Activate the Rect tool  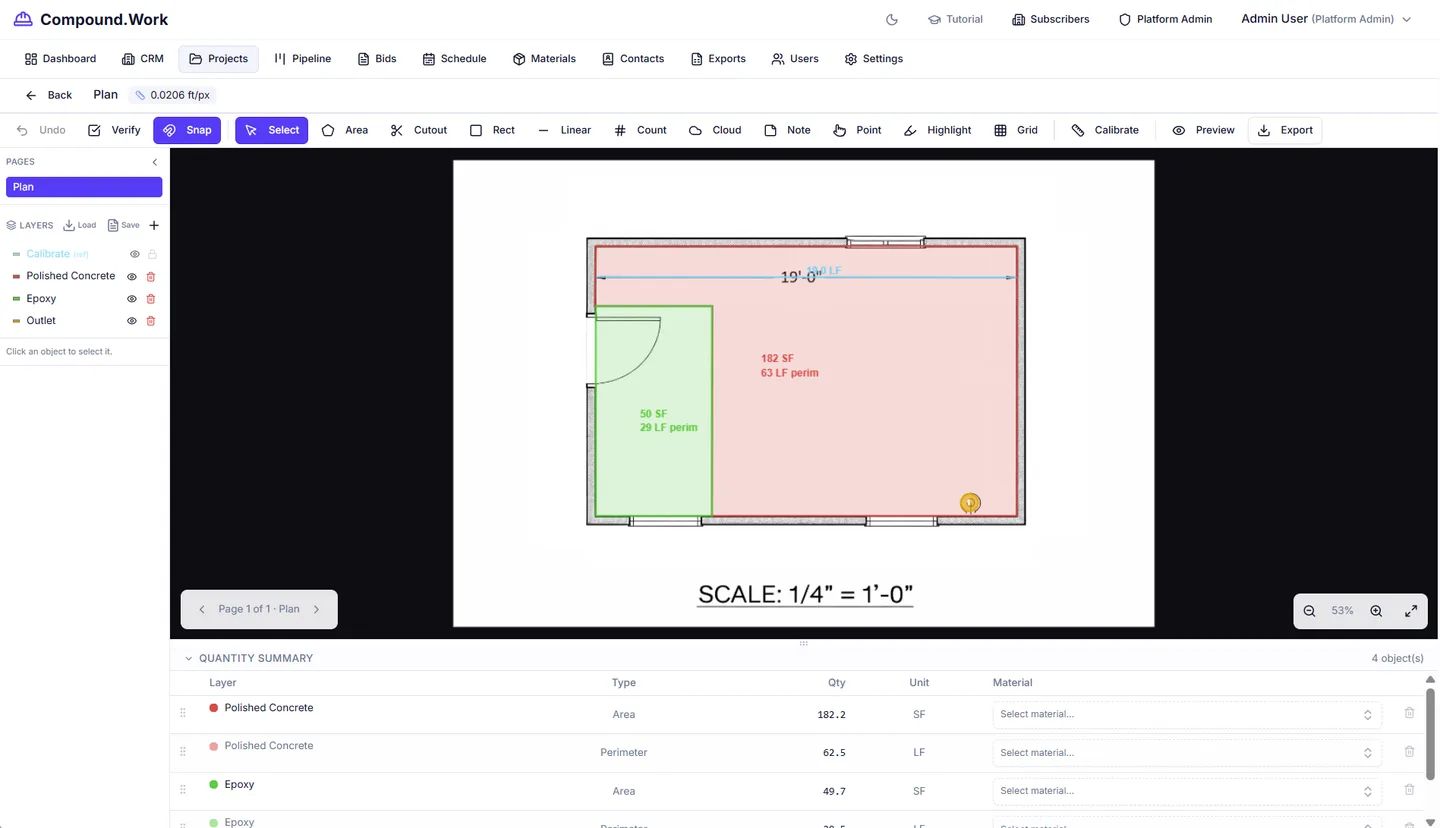pos(492,130)
